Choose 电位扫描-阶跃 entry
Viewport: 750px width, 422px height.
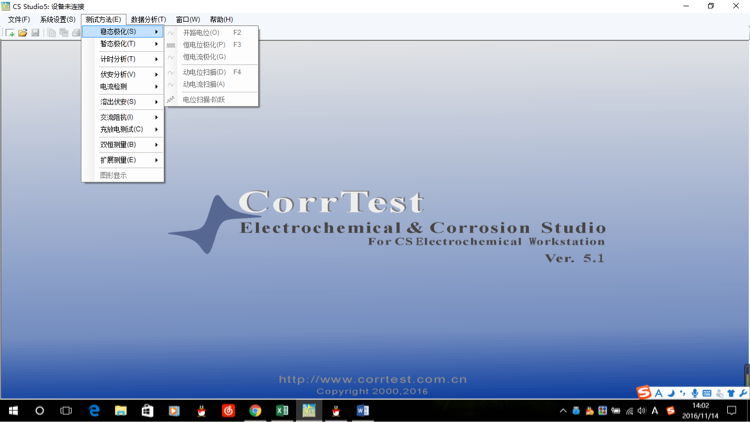pyautogui.click(x=211, y=100)
